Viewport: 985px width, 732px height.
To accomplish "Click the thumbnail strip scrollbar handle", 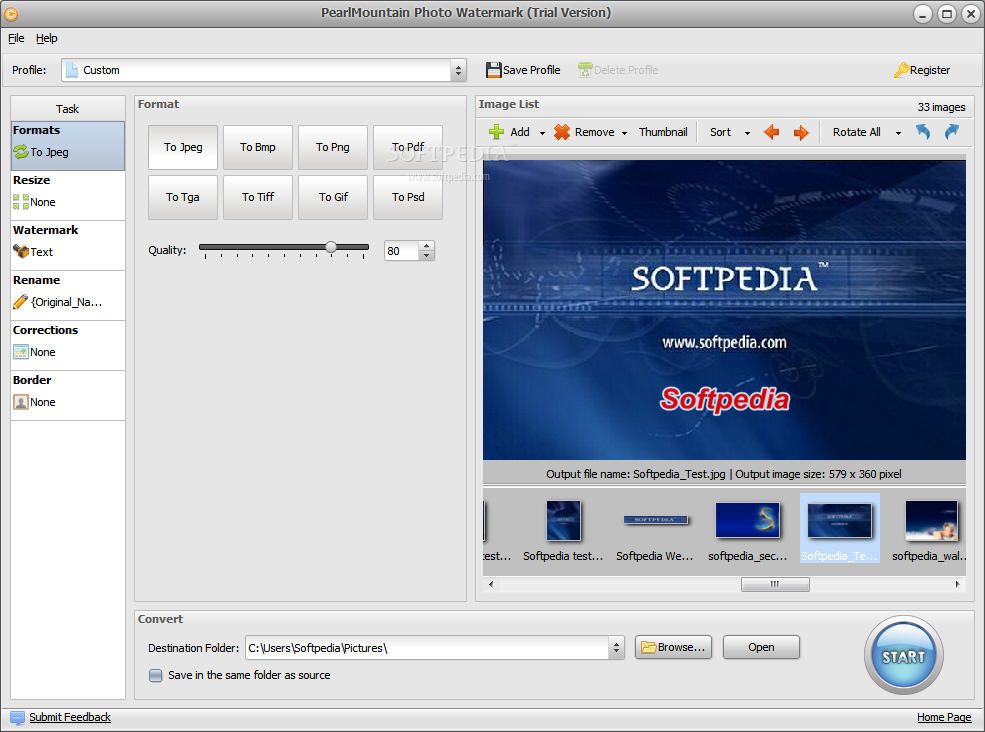I will (775, 584).
